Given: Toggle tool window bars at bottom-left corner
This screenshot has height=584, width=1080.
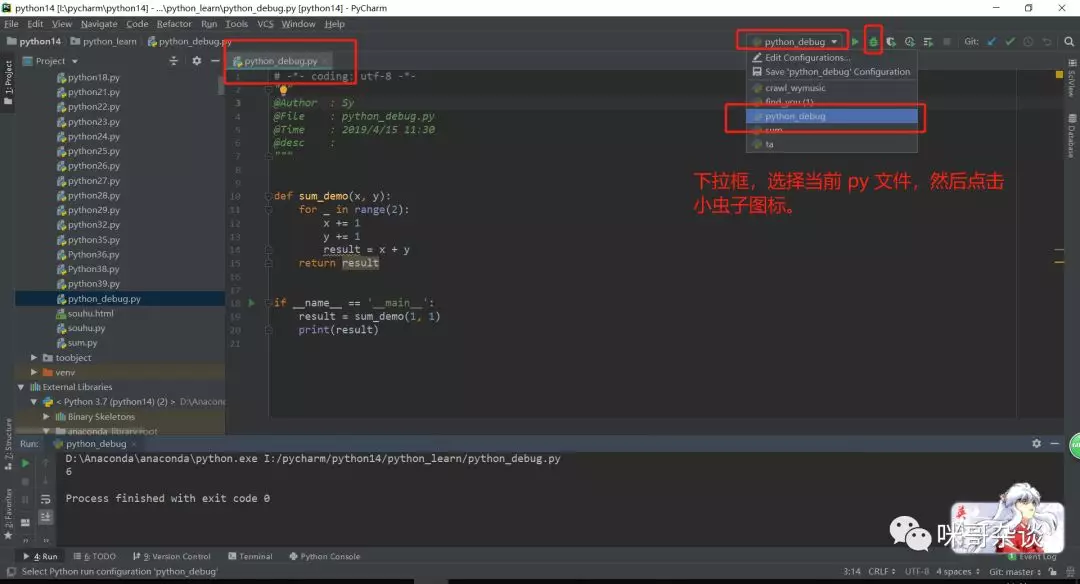Looking at the screenshot, I should coord(10,572).
